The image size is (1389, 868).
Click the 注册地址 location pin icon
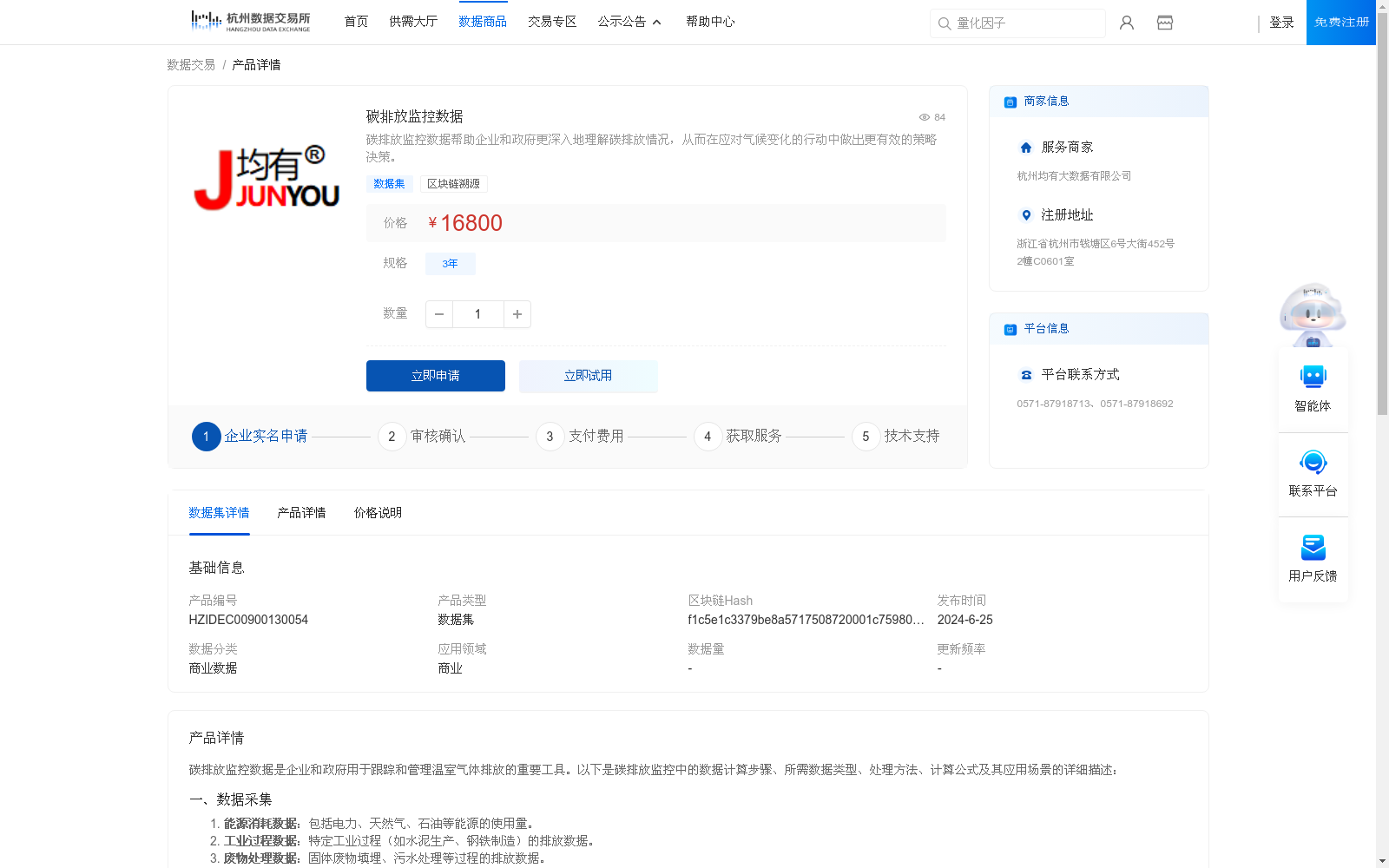1026,215
